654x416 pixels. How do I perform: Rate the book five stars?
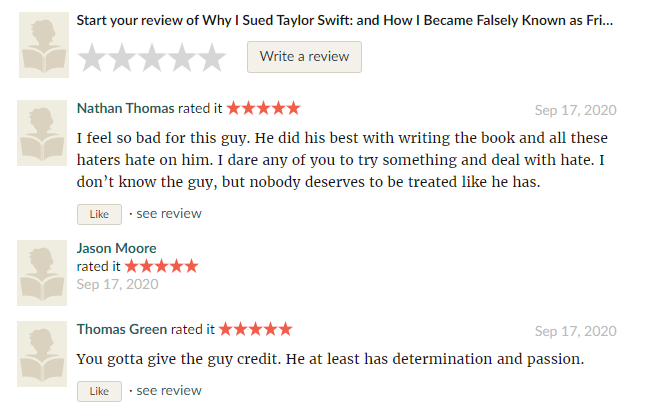click(x=212, y=58)
